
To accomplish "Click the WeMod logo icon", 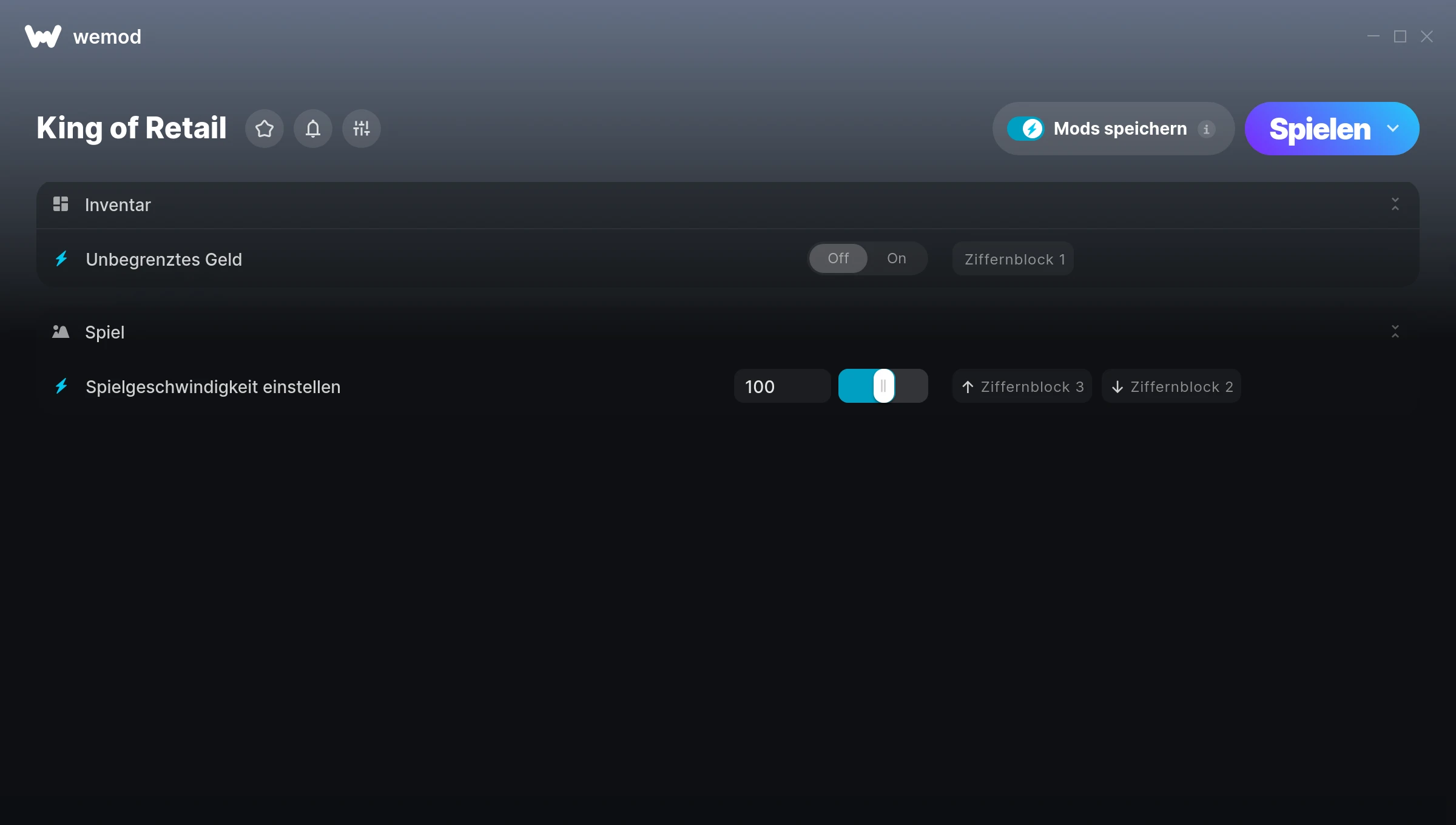I will [x=42, y=36].
